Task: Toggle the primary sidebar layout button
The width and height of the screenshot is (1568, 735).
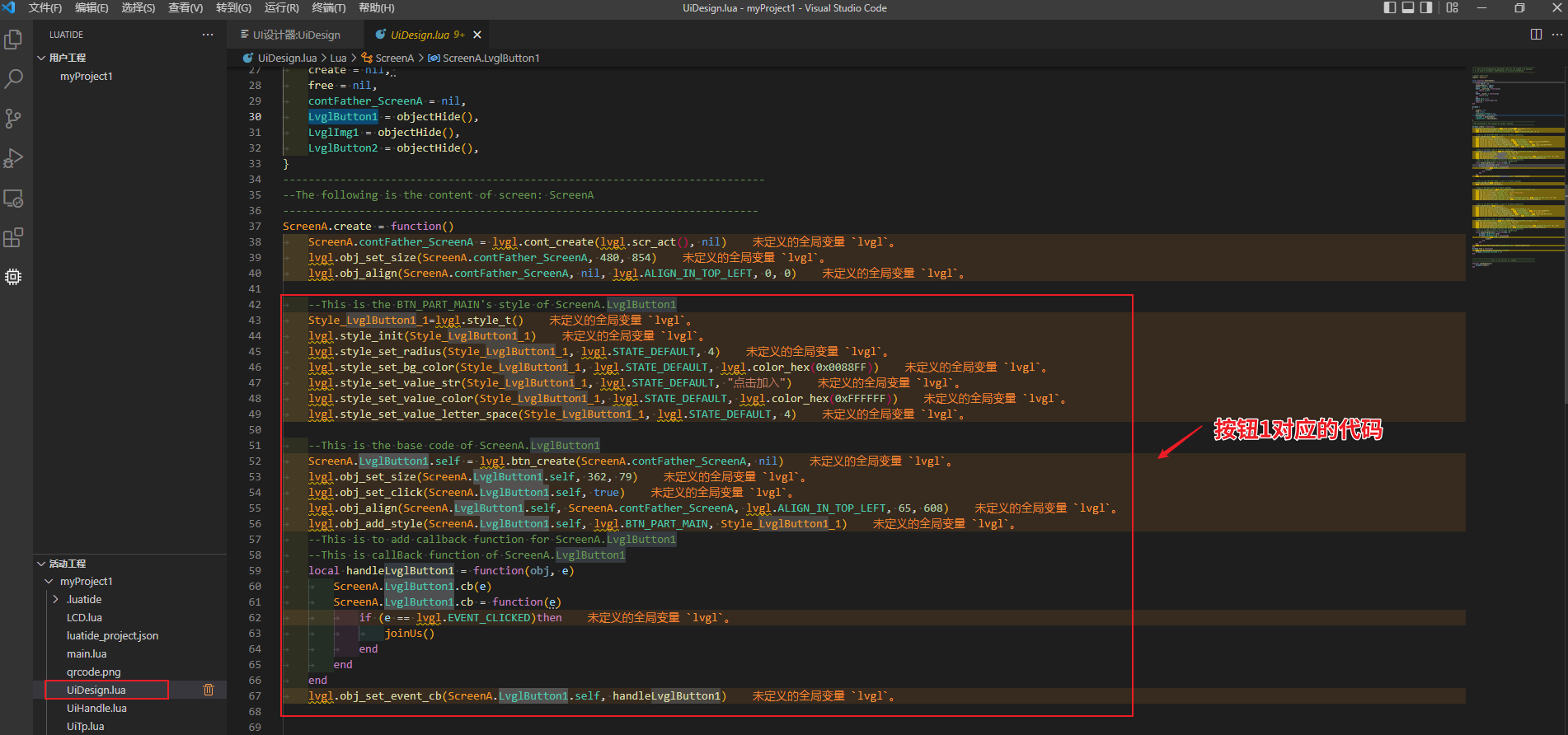Action: pos(1390,8)
